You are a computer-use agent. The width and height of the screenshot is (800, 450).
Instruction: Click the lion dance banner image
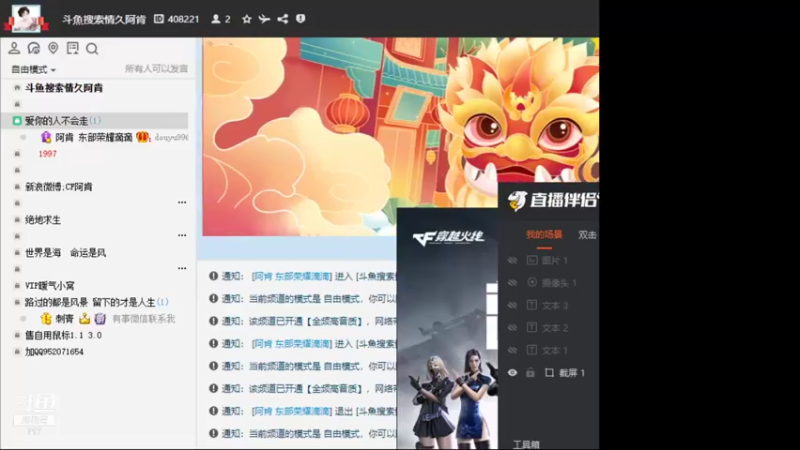pos(401,136)
